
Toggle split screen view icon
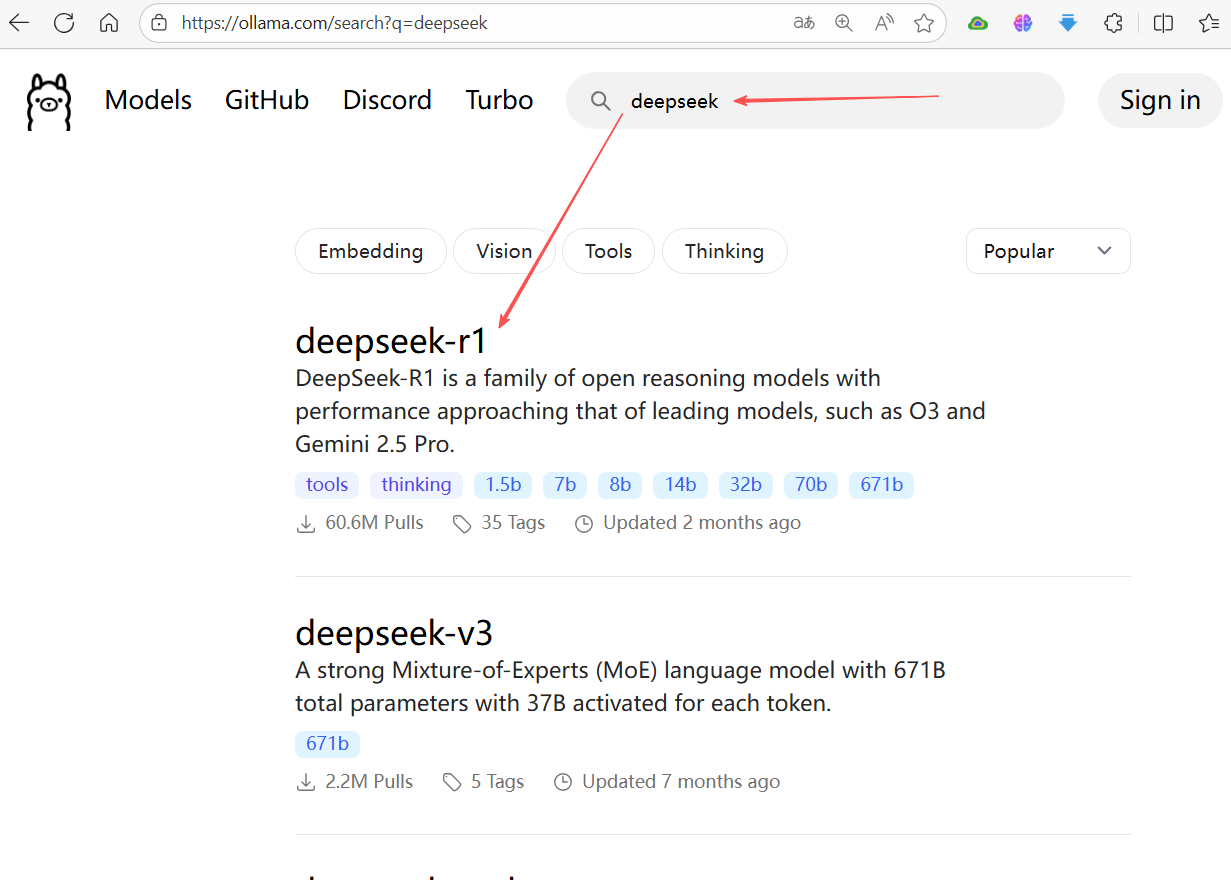1163,23
